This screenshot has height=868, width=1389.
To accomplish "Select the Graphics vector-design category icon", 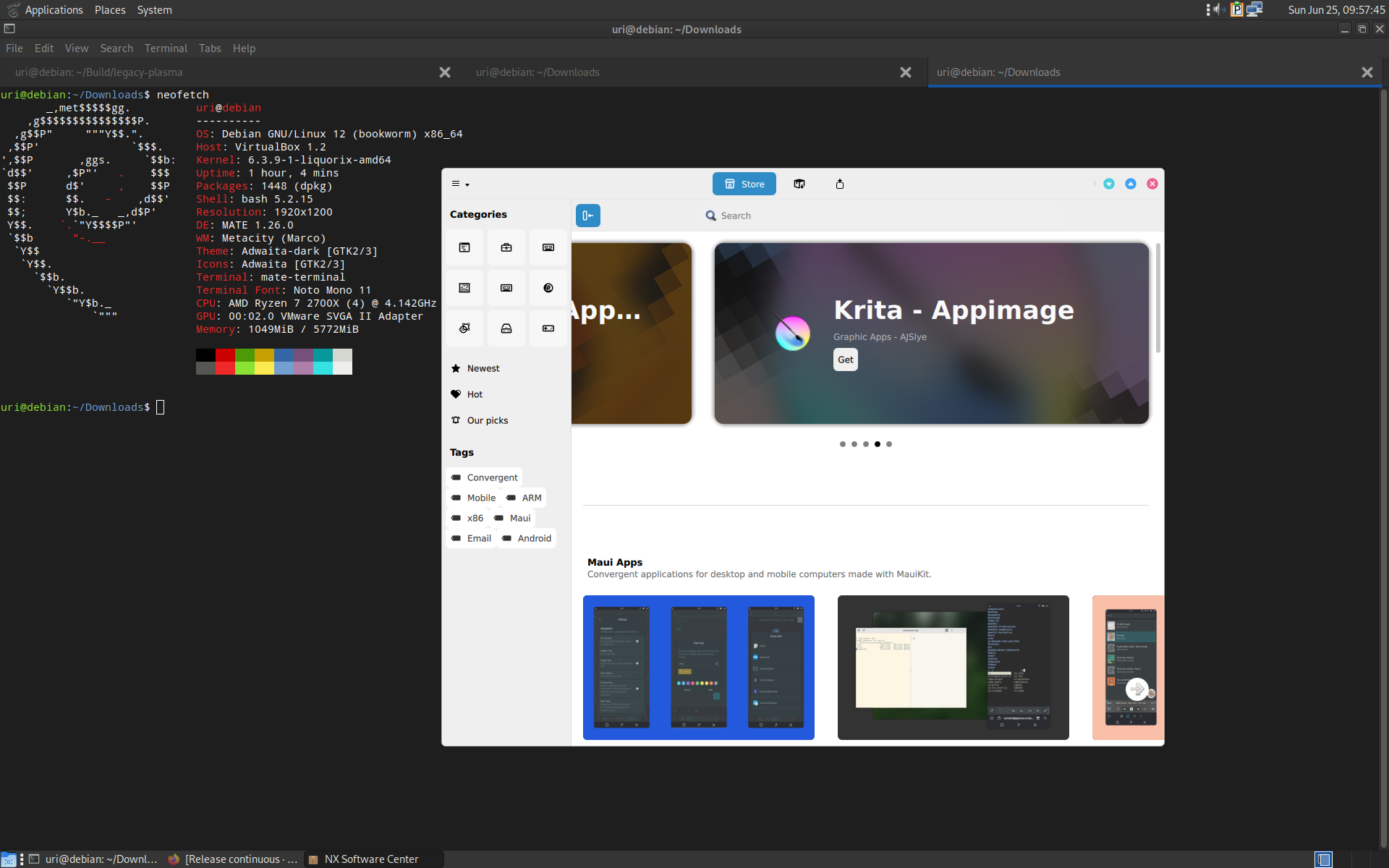I will (x=464, y=328).
